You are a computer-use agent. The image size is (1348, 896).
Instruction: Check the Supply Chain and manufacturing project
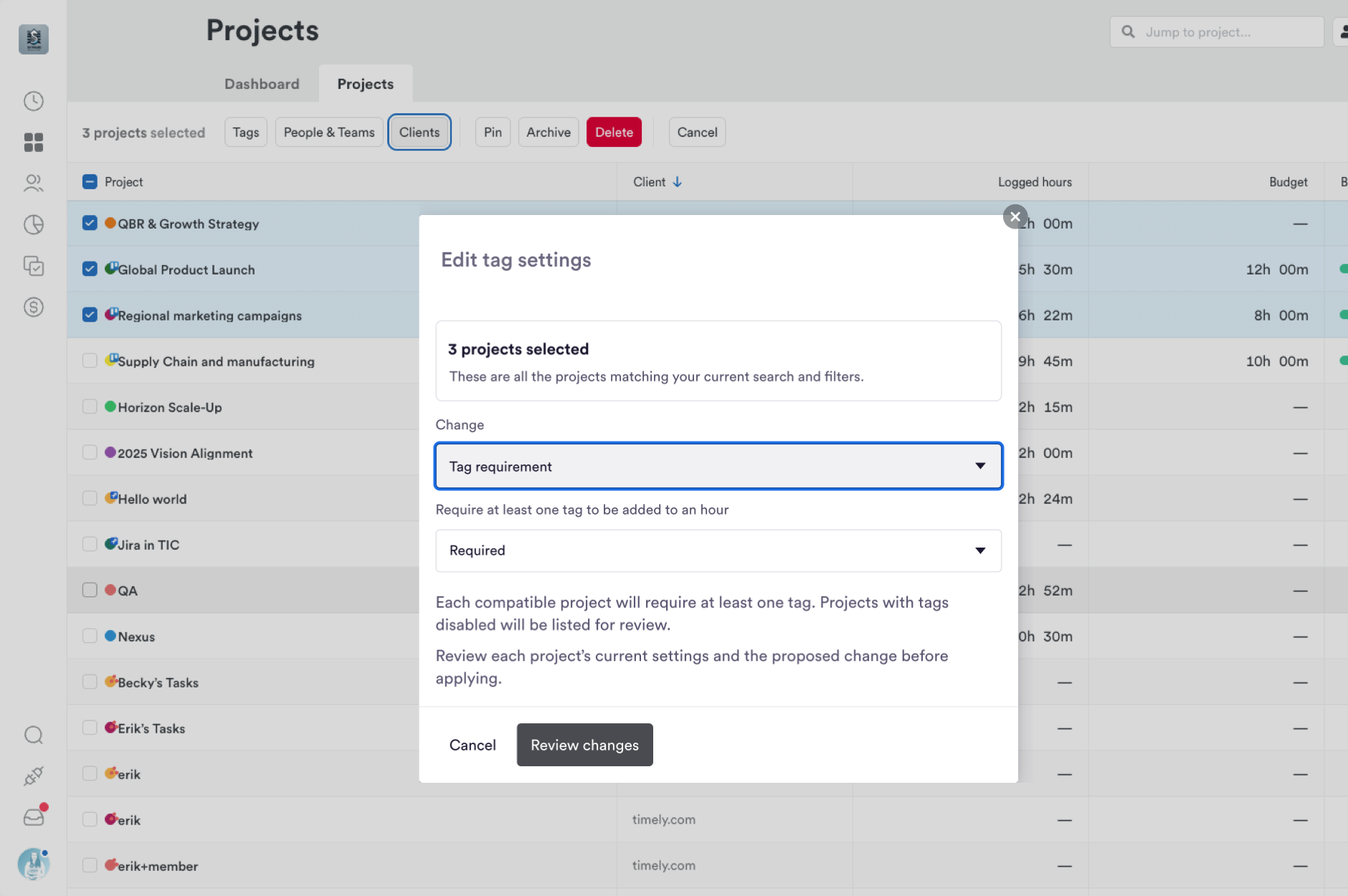pos(90,361)
